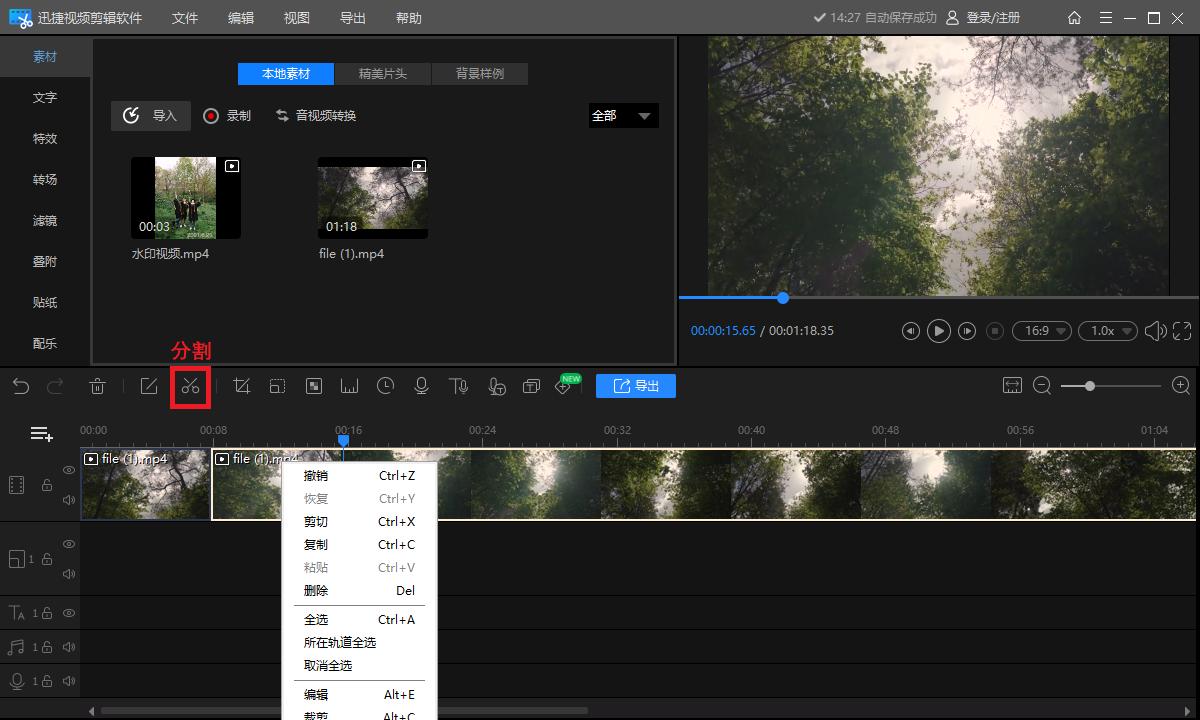1200x720 pixels.
Task: Click the blue 导出 export button
Action: click(636, 386)
